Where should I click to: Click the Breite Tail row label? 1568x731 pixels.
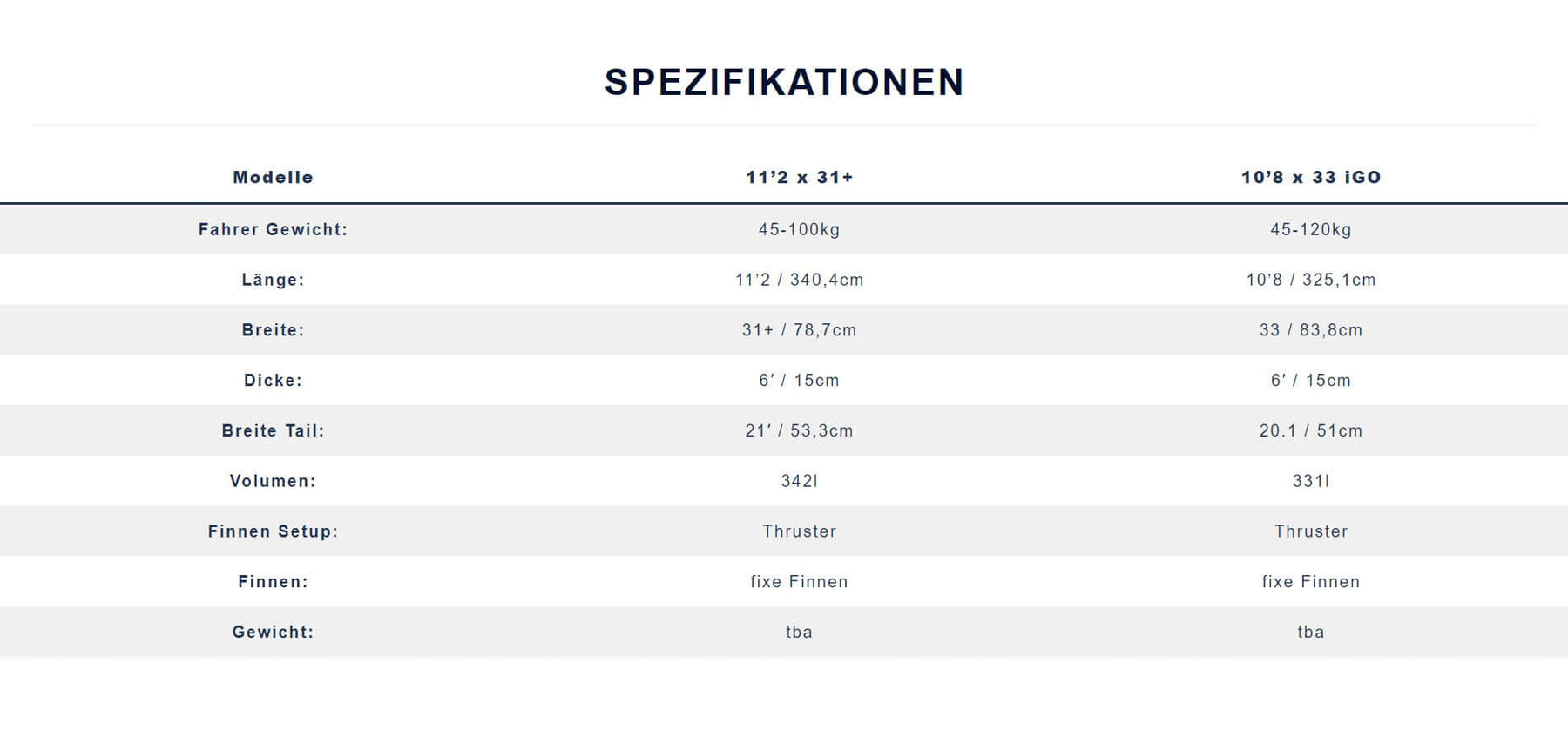(x=273, y=430)
